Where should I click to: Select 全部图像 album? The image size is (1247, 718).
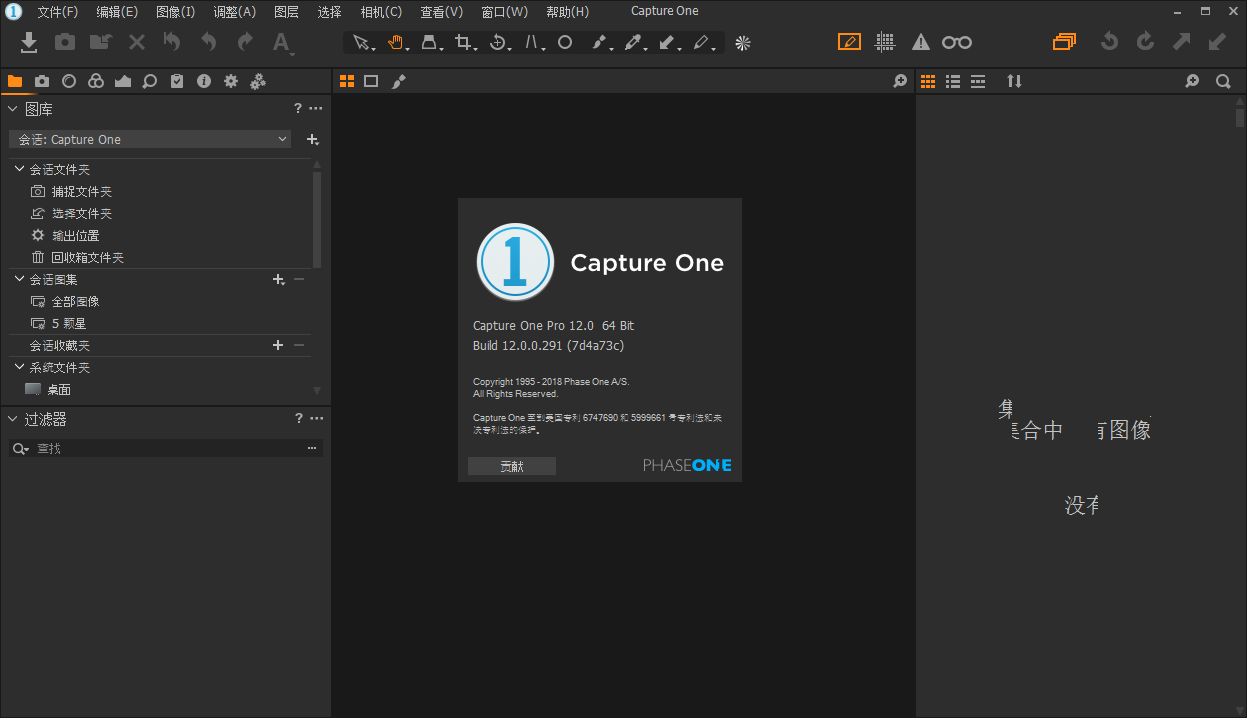[x=76, y=302]
